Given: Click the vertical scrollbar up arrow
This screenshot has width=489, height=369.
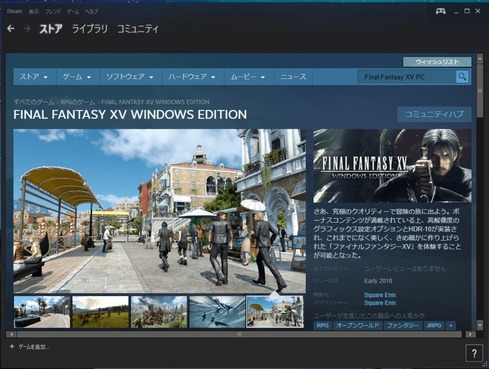Looking at the screenshot, I should click(x=480, y=58).
